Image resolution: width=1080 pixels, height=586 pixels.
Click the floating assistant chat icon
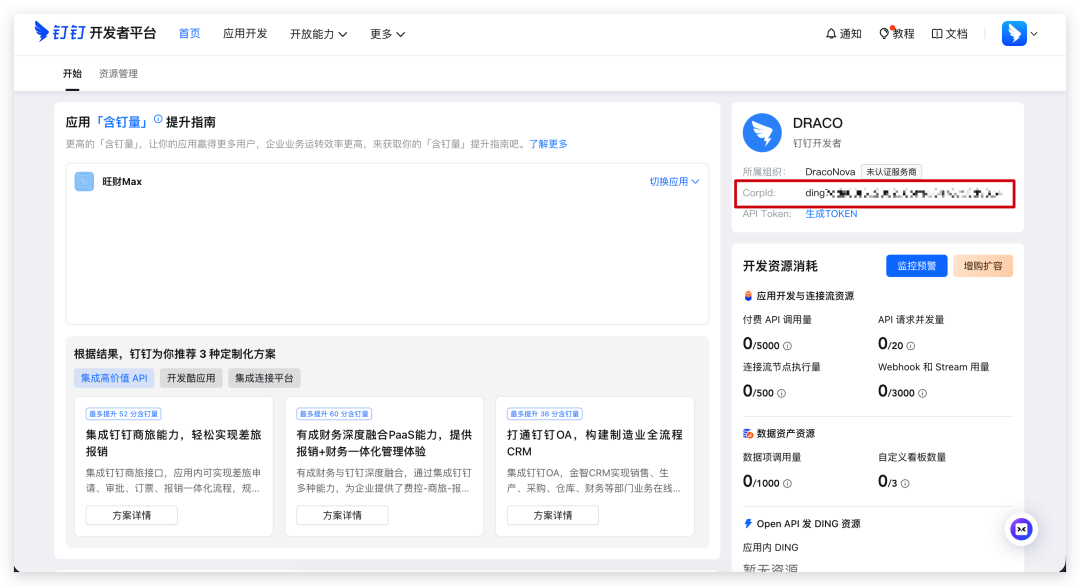coord(1021,529)
